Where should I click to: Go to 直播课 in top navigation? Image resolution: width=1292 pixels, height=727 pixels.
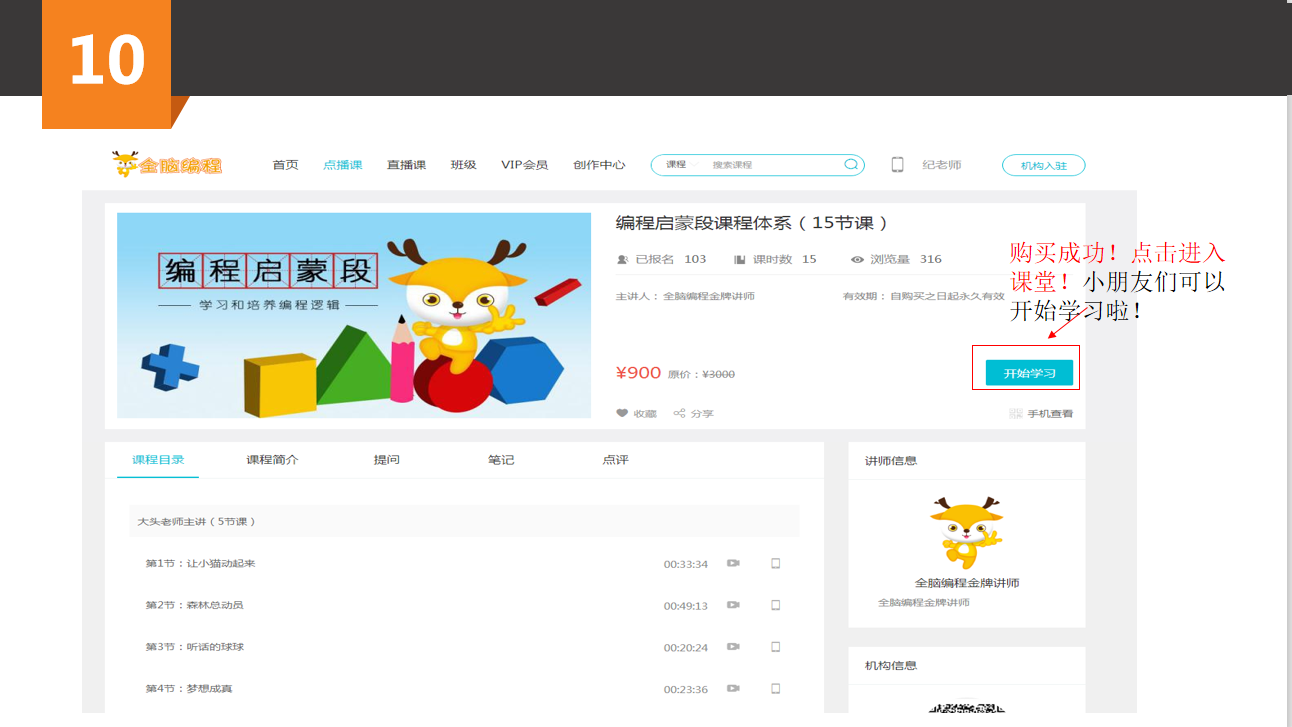point(406,165)
